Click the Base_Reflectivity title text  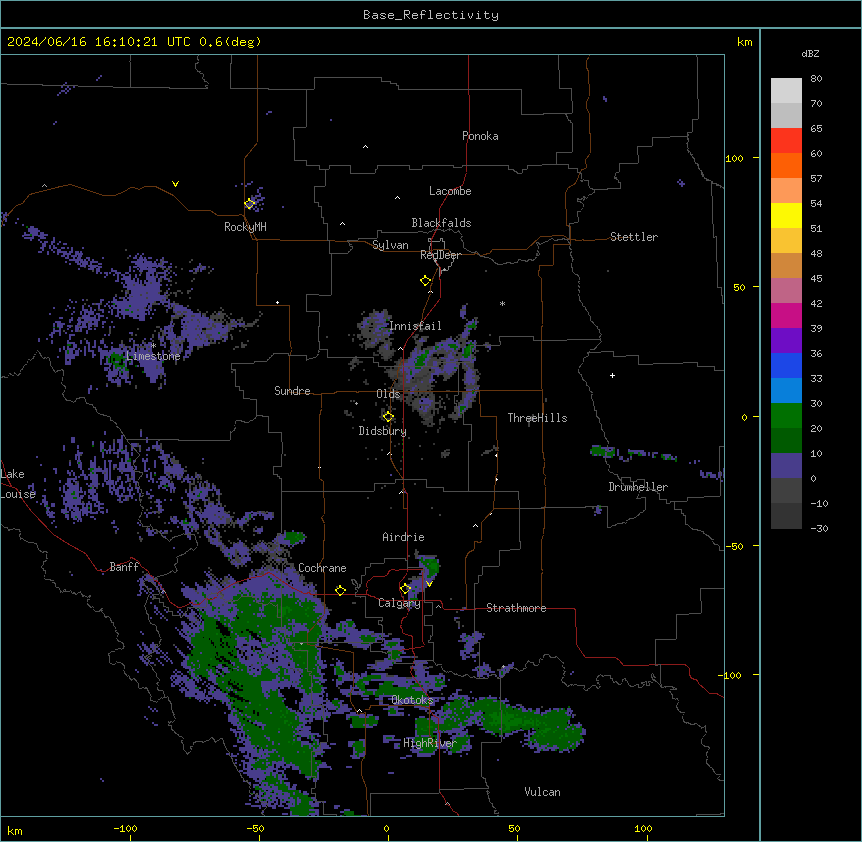(431, 15)
